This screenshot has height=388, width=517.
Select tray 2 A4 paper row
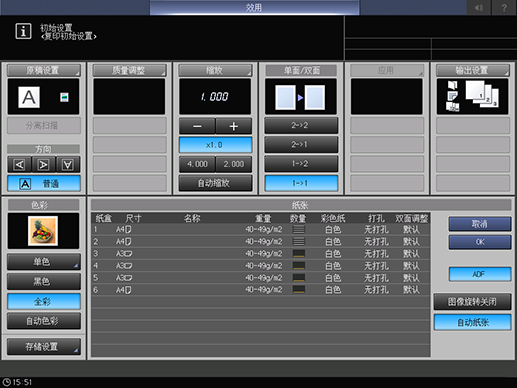[260, 241]
